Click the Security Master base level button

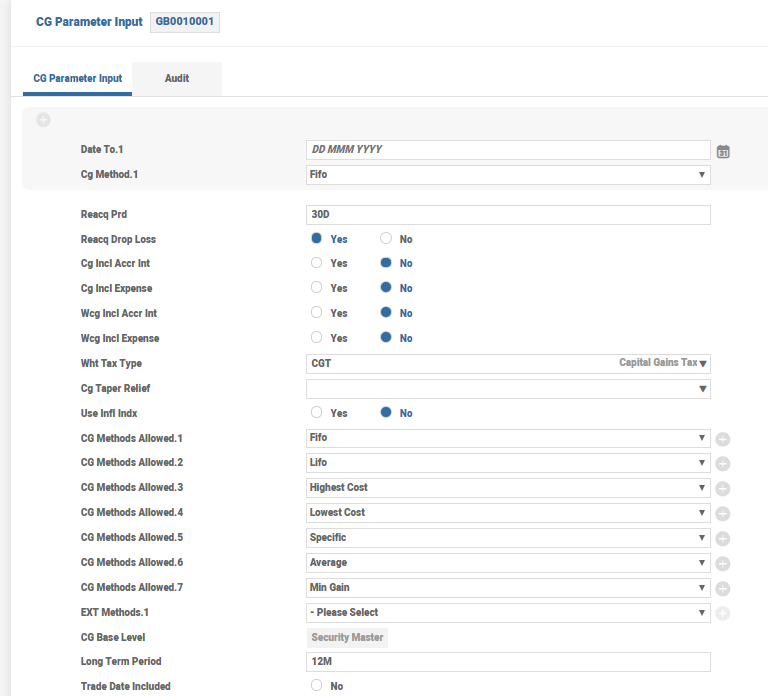tap(346, 637)
